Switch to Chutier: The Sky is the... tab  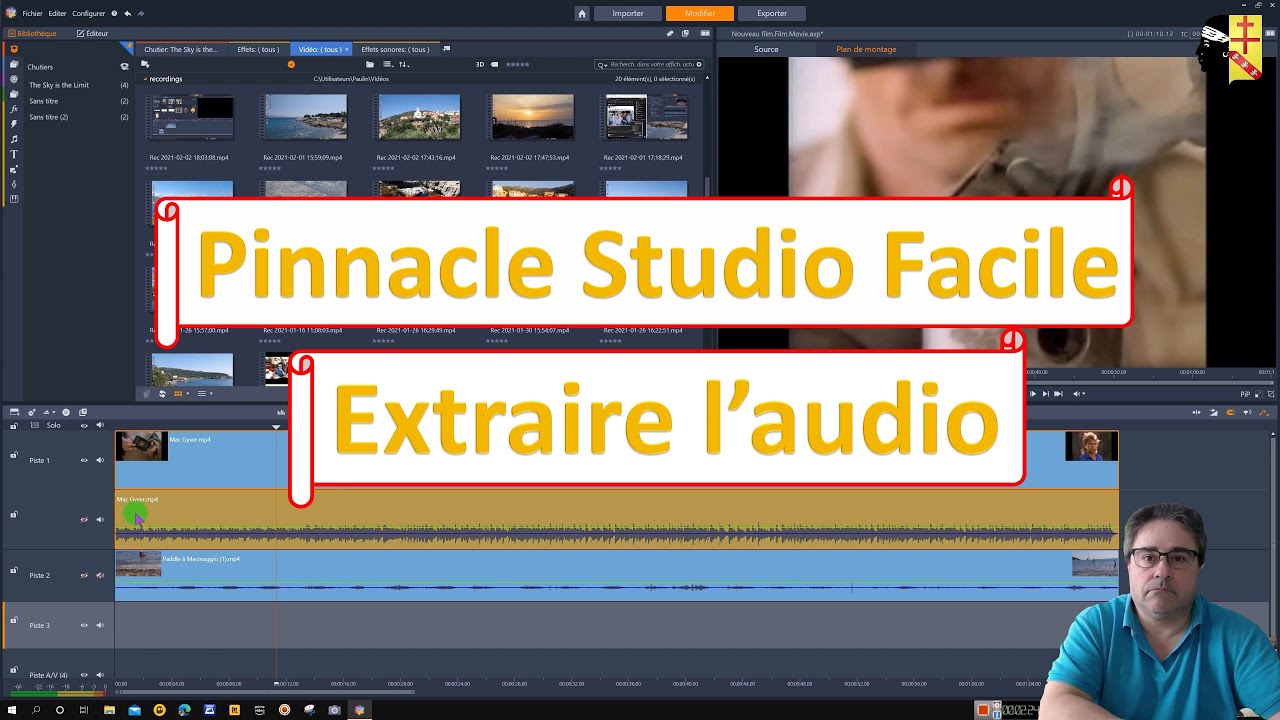pyautogui.click(x=180, y=49)
